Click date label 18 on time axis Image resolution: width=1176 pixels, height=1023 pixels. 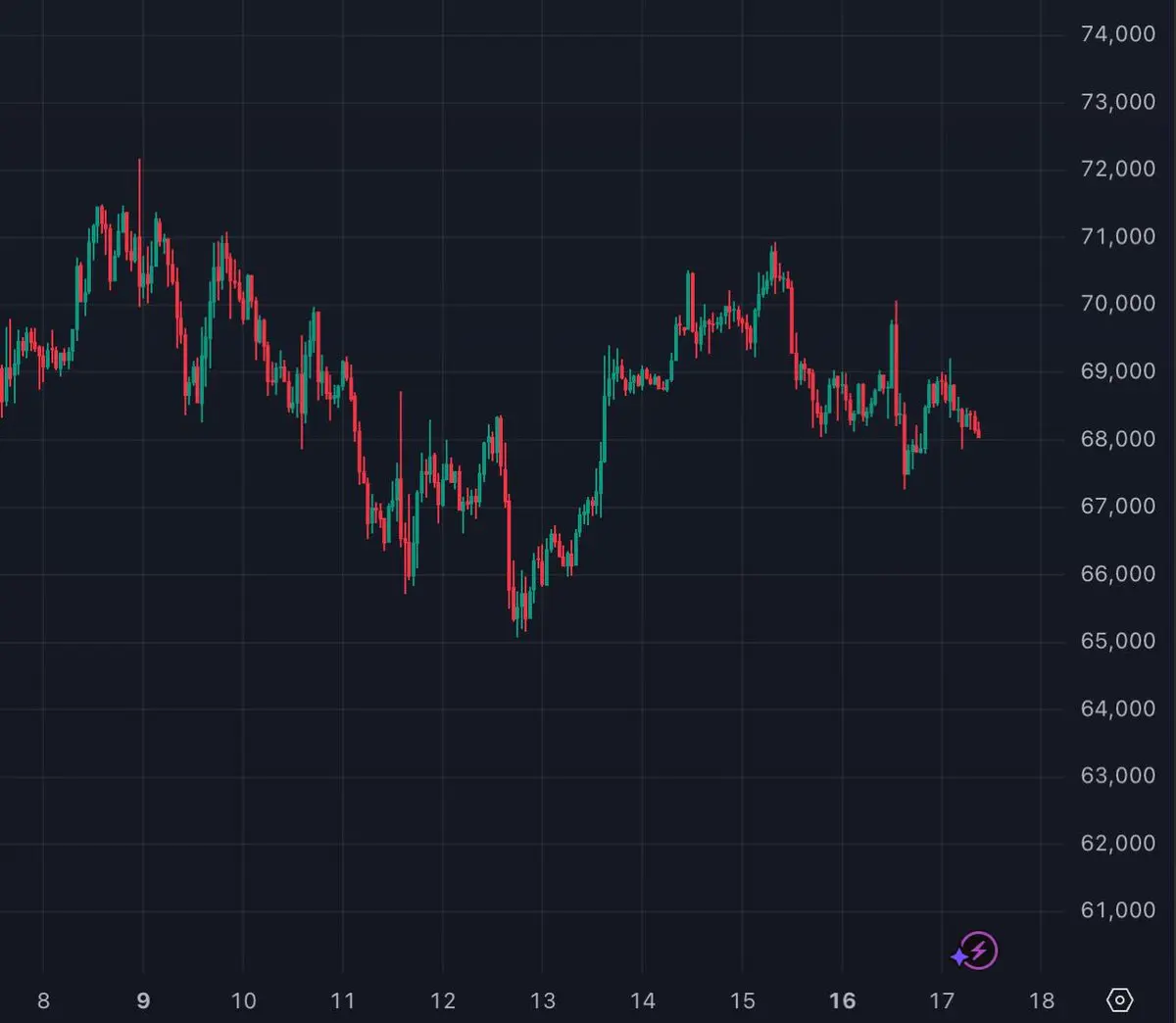click(1042, 1000)
